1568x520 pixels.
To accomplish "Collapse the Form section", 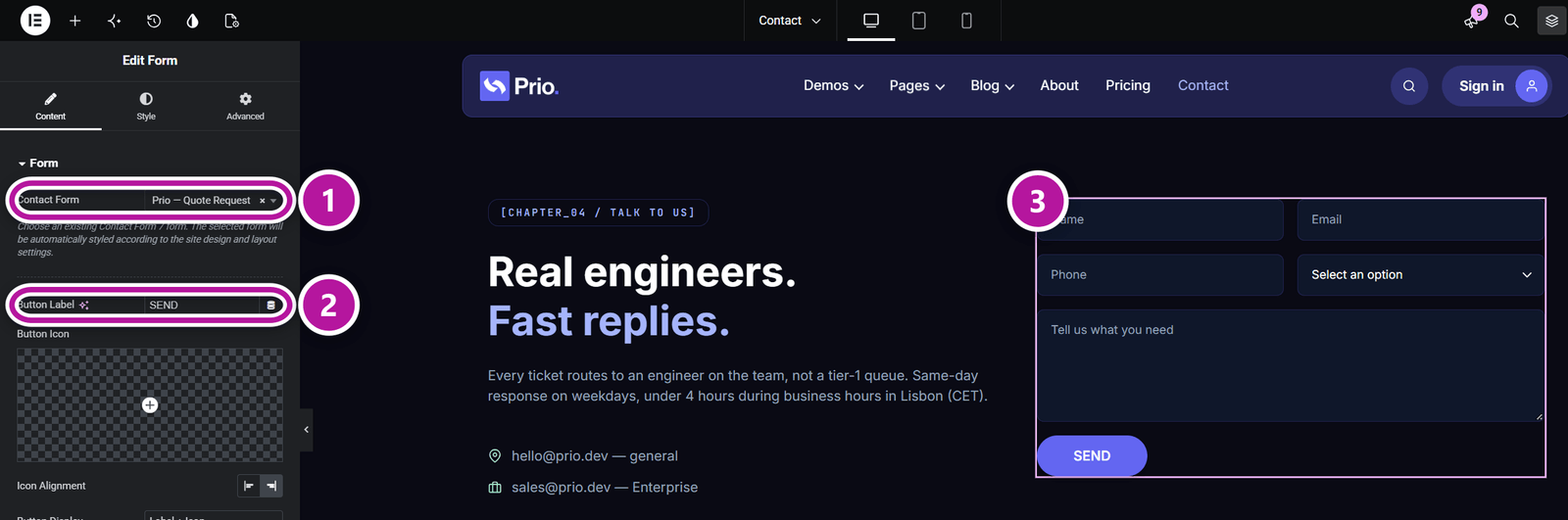I will pyautogui.click(x=38, y=163).
